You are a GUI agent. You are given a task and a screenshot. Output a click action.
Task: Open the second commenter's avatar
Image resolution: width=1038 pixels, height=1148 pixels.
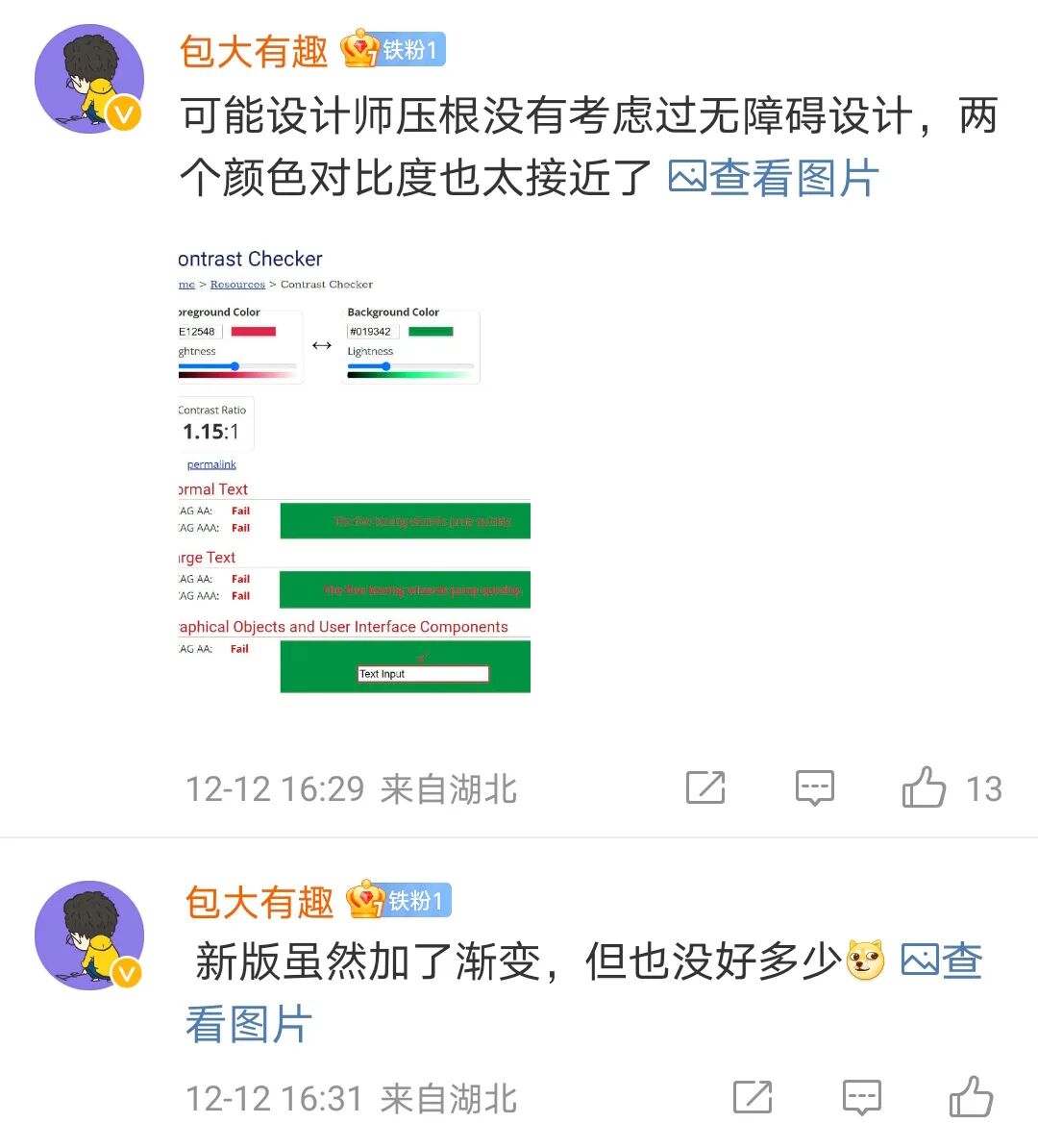click(89, 935)
